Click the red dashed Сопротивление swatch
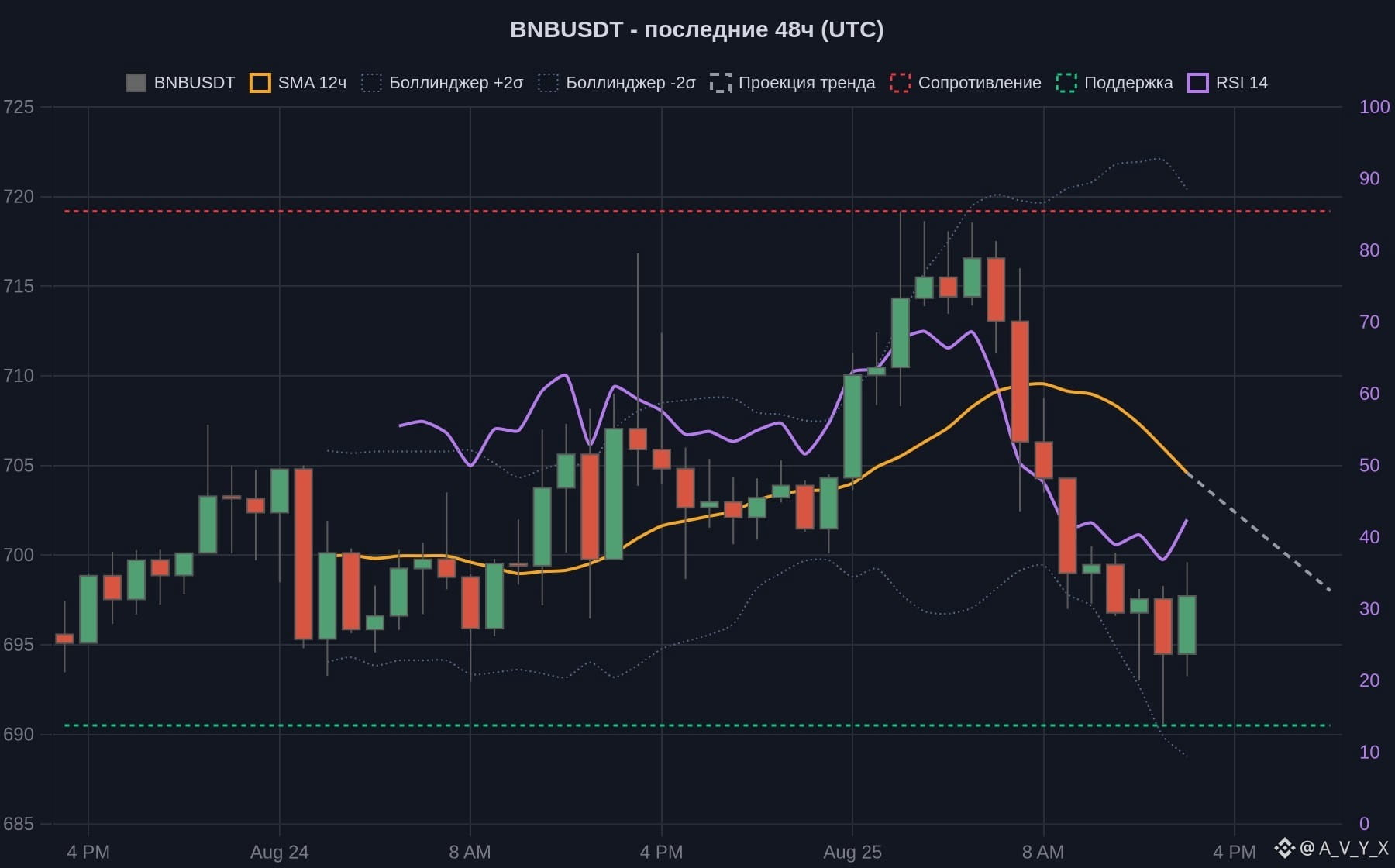Viewport: 1395px width, 868px height. (901, 83)
